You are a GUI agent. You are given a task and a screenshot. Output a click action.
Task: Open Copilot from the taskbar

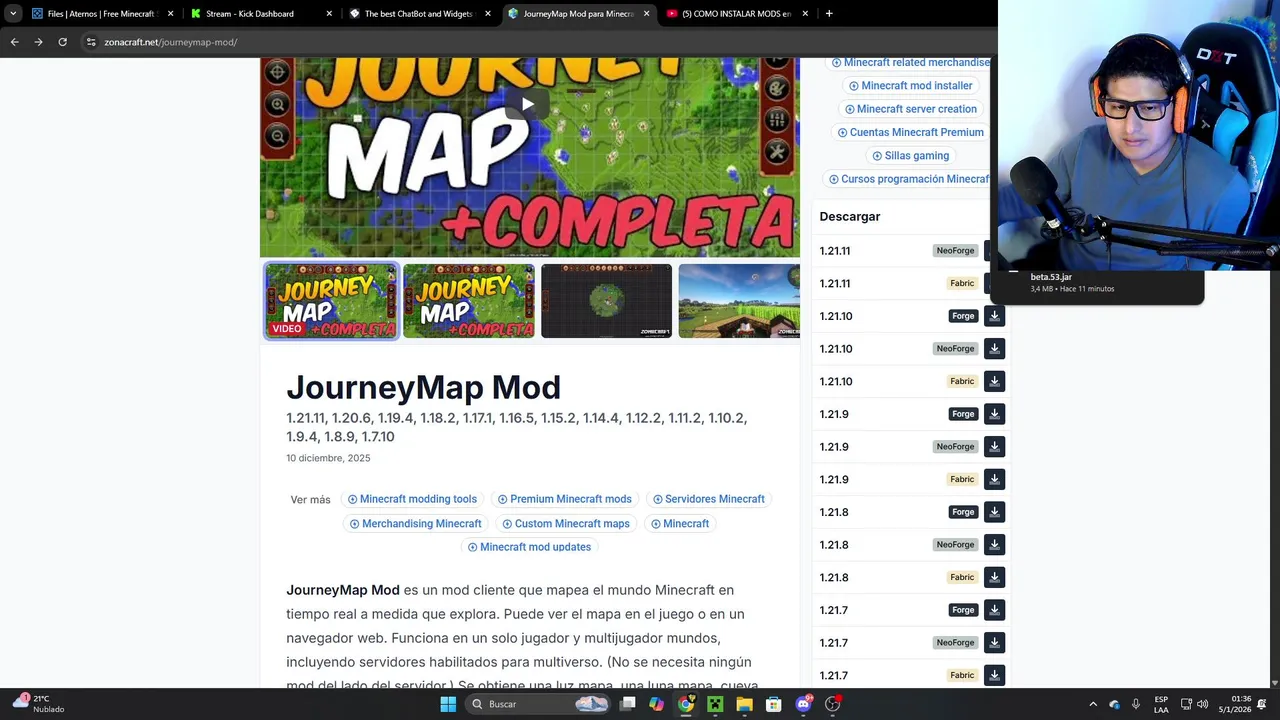[656, 704]
